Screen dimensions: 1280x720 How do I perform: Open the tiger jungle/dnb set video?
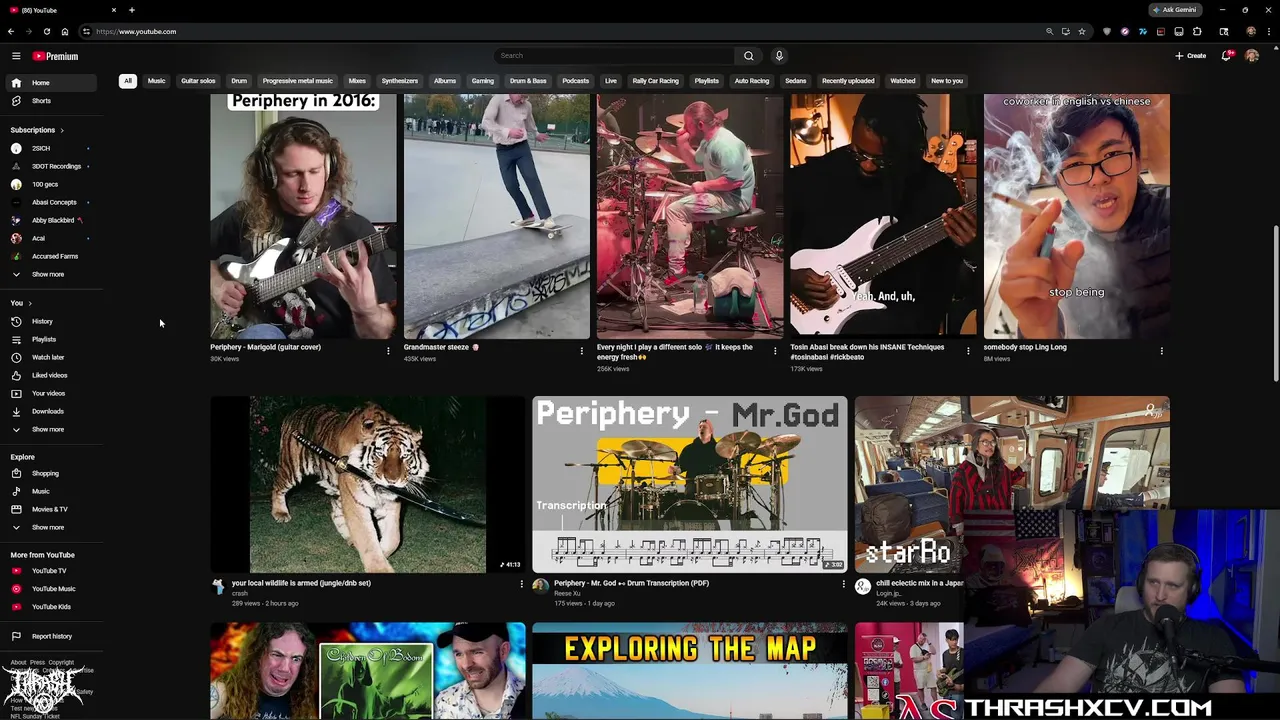point(367,484)
